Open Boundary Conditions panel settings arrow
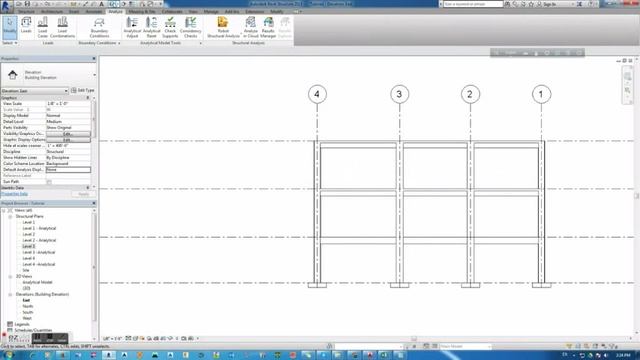Screen dimensions: 640x360 (119, 43)
